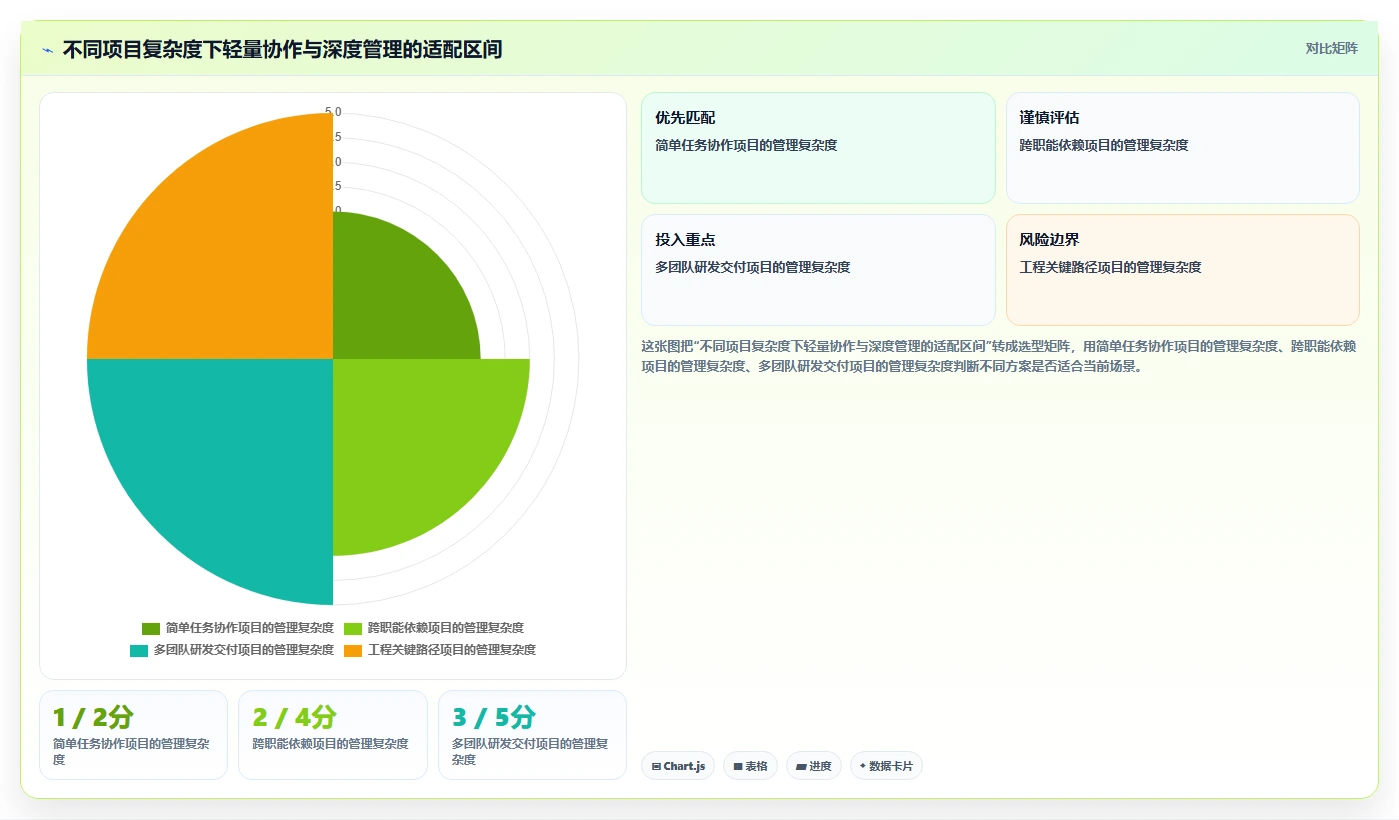
Task: Click the 表格 chip
Action: (x=750, y=766)
